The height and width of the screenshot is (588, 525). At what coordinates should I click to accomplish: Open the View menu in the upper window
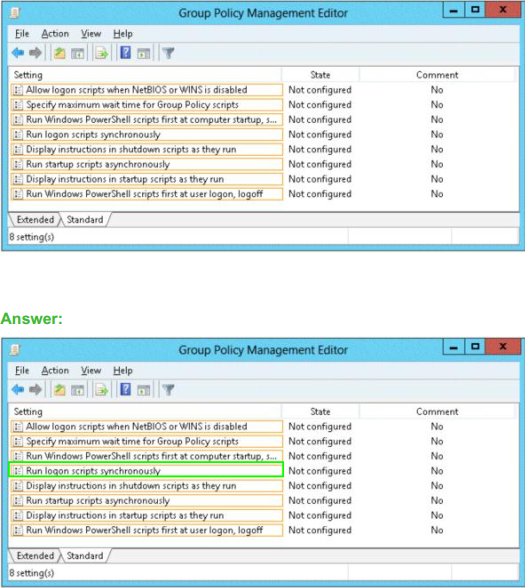click(x=91, y=34)
